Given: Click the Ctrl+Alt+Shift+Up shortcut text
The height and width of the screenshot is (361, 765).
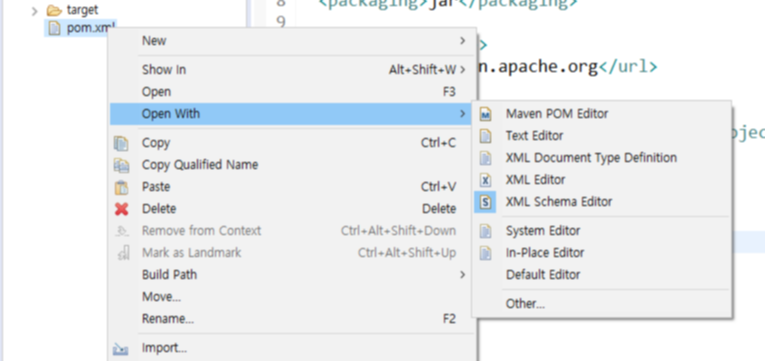Looking at the screenshot, I should 407,253.
